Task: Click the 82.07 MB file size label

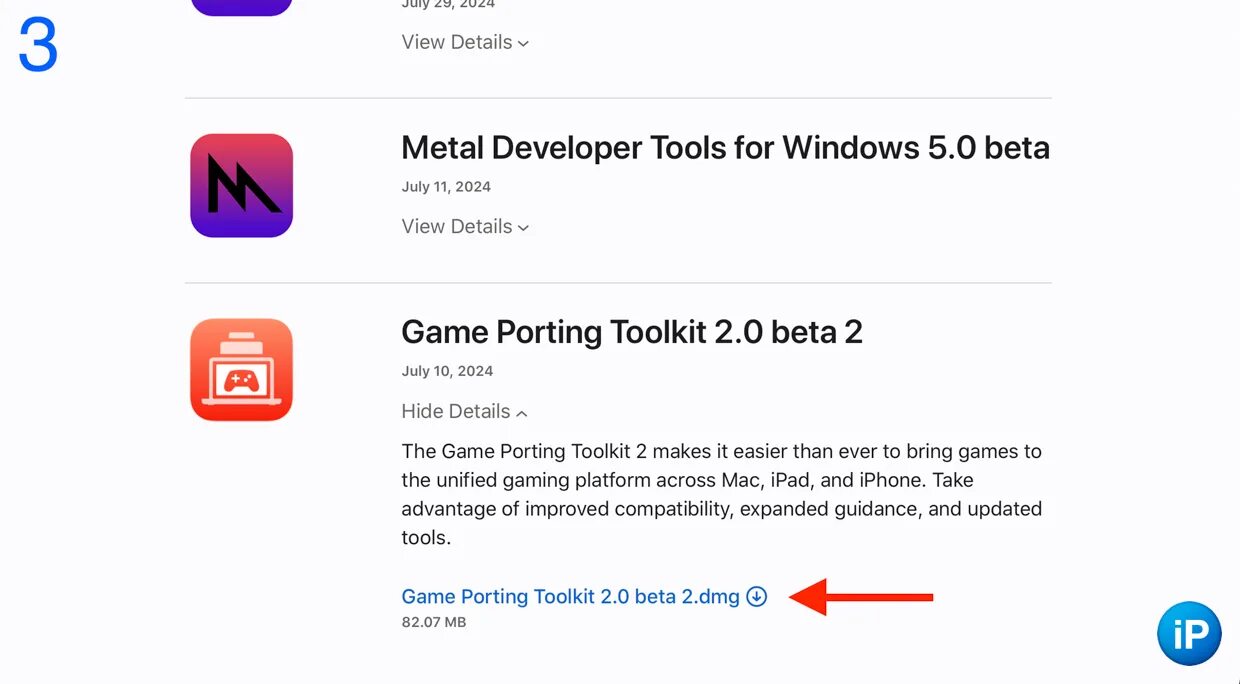Action: 434,623
